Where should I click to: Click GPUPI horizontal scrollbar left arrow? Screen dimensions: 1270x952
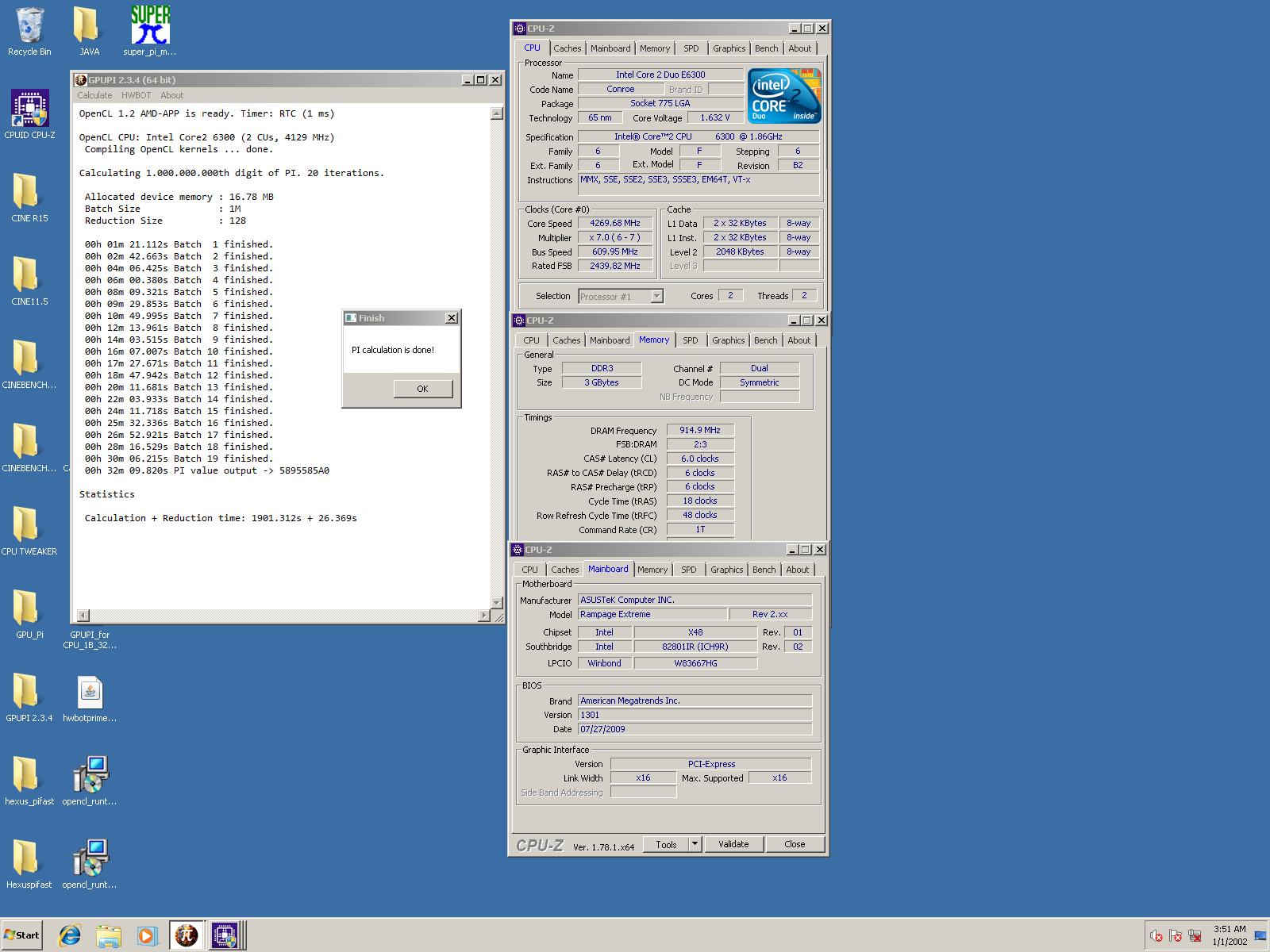83,616
